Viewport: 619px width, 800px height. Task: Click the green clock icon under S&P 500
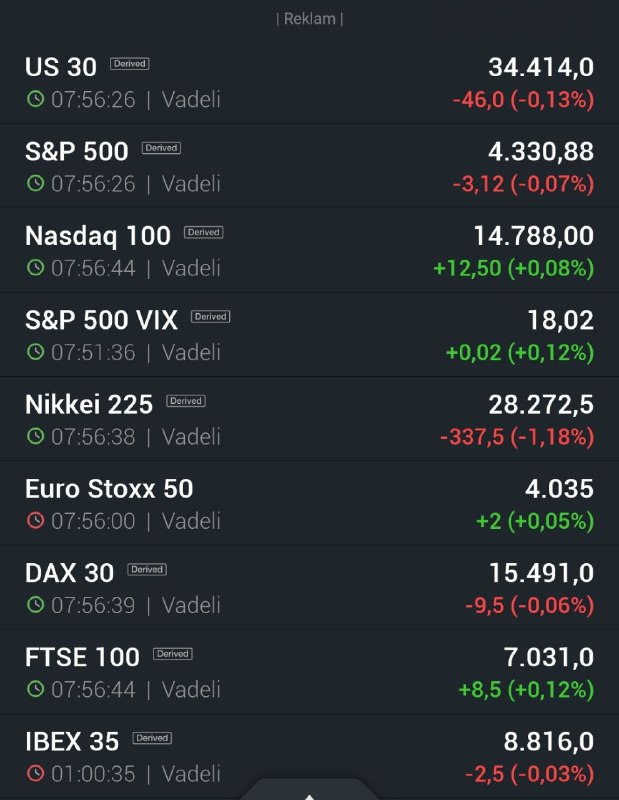(35, 183)
